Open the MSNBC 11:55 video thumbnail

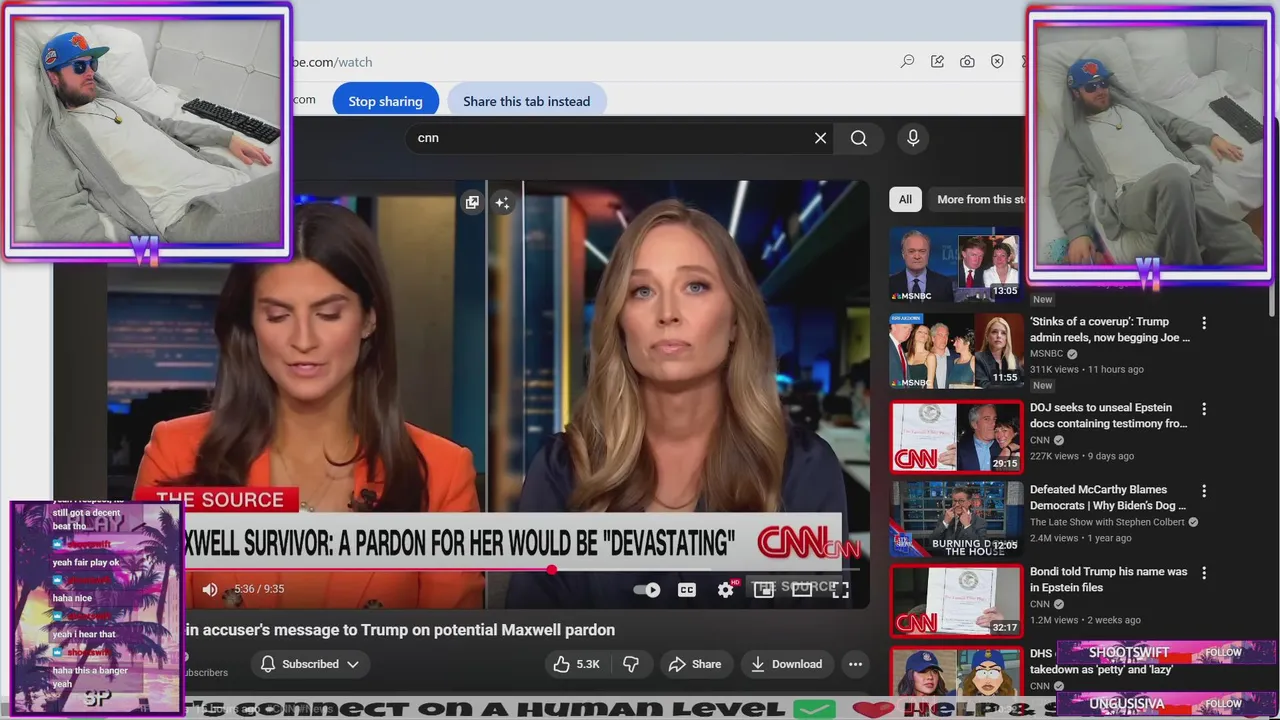click(x=956, y=351)
